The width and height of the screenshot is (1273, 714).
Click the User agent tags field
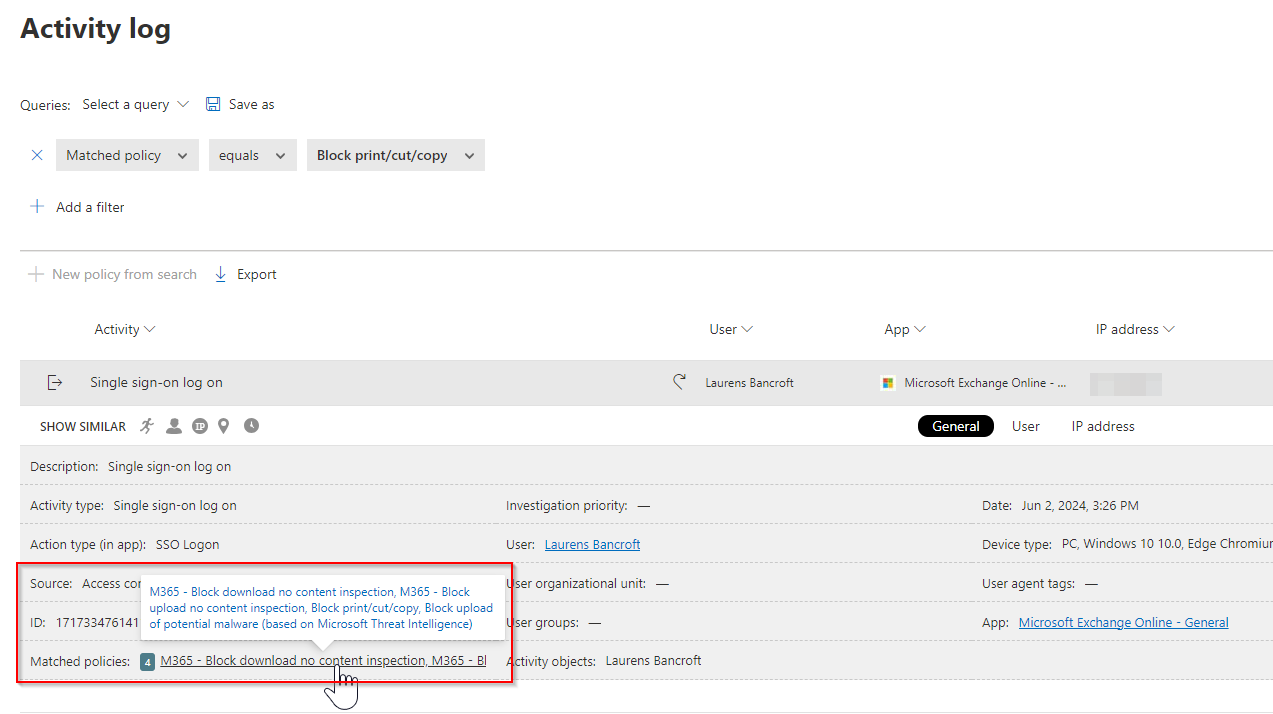click(1040, 583)
